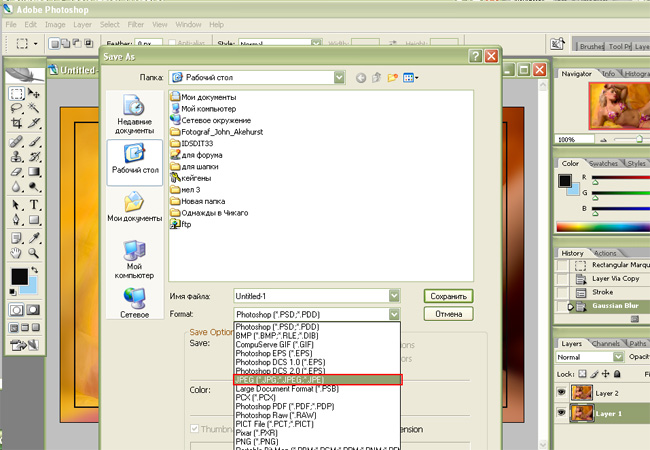Open Мои документы in places bar

click(x=134, y=206)
